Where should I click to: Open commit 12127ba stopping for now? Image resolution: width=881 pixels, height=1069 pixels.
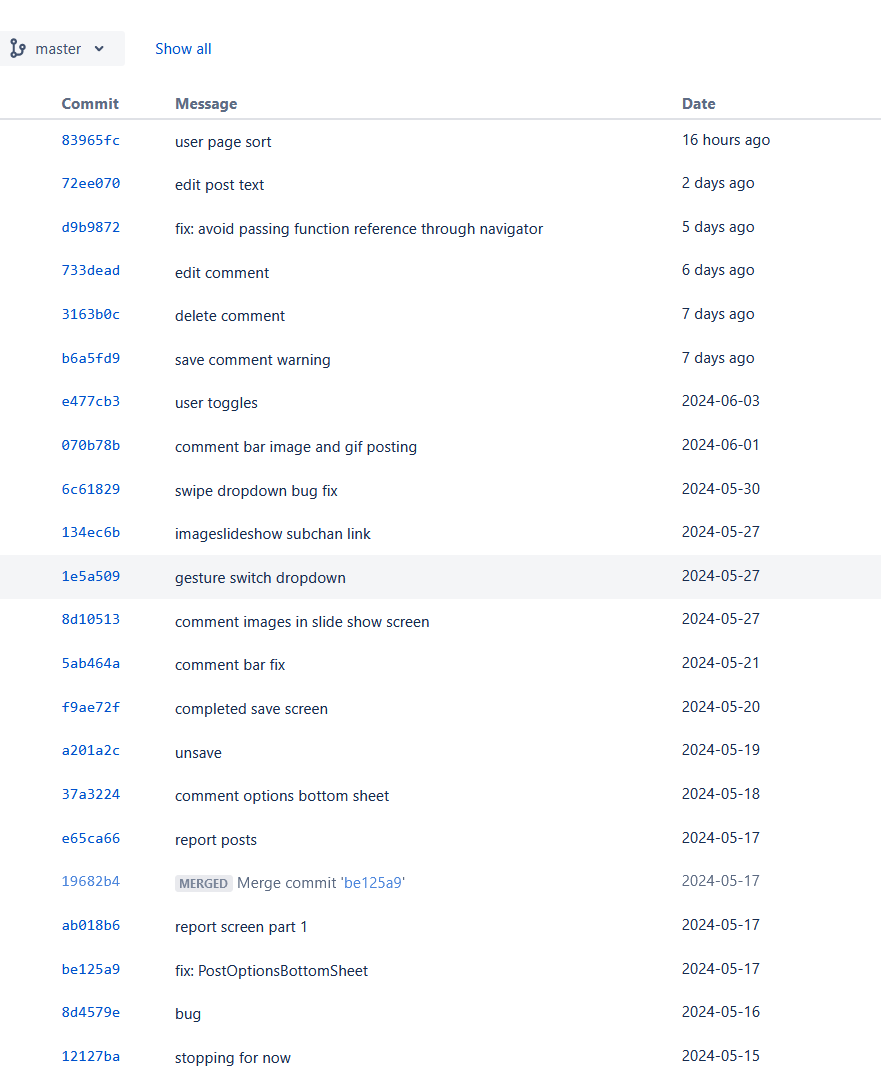click(x=91, y=1056)
